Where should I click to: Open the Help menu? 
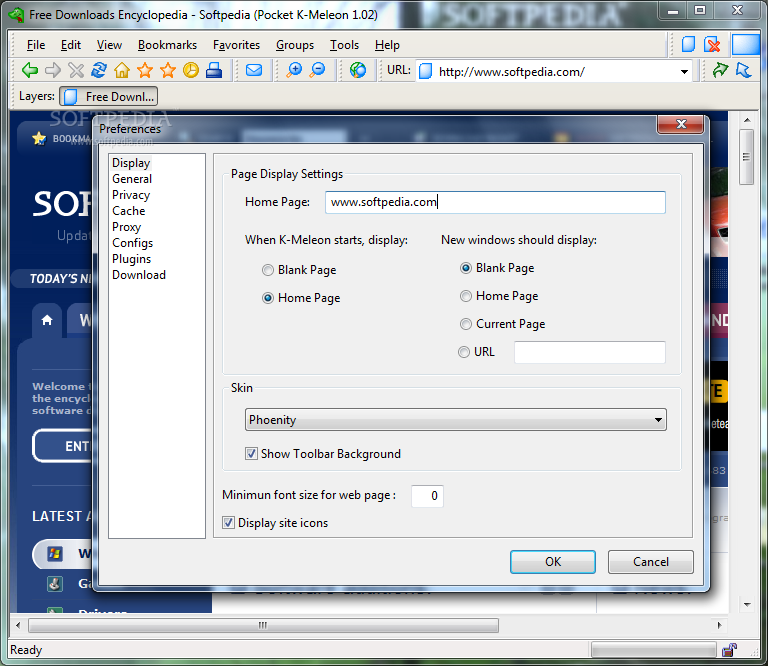pyautogui.click(x=387, y=45)
